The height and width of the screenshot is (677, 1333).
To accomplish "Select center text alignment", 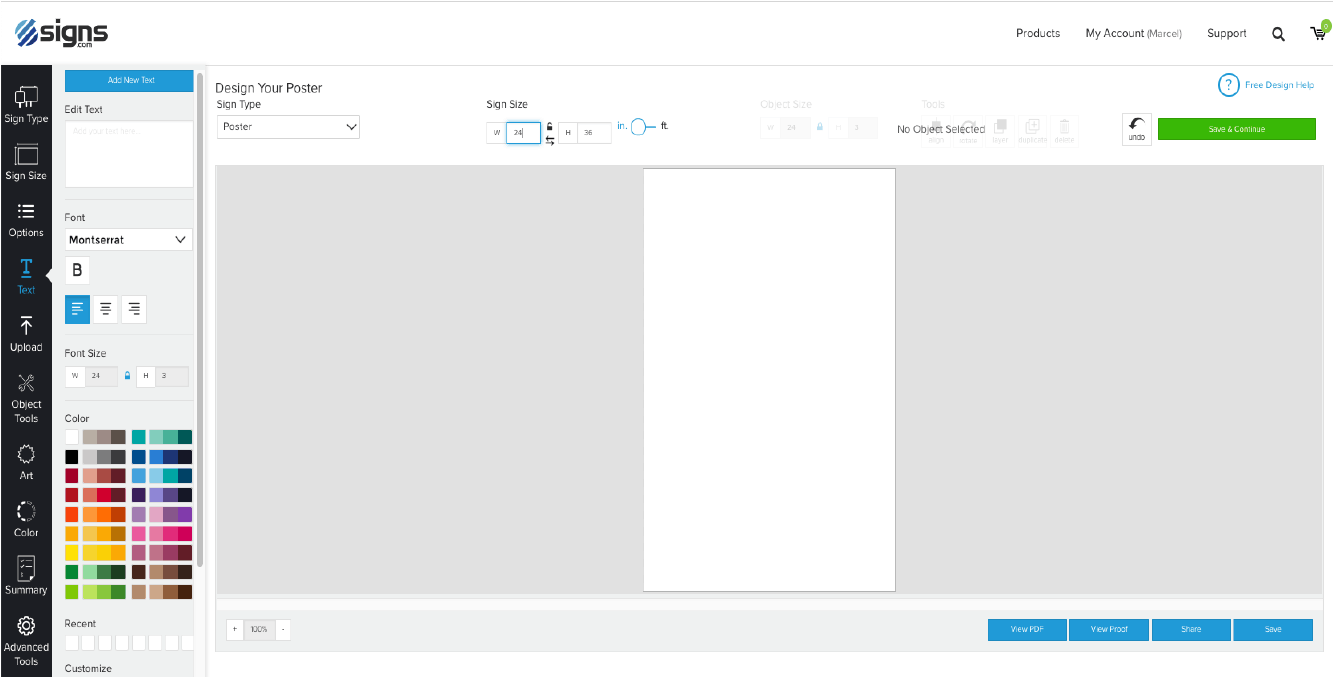I will (105, 310).
